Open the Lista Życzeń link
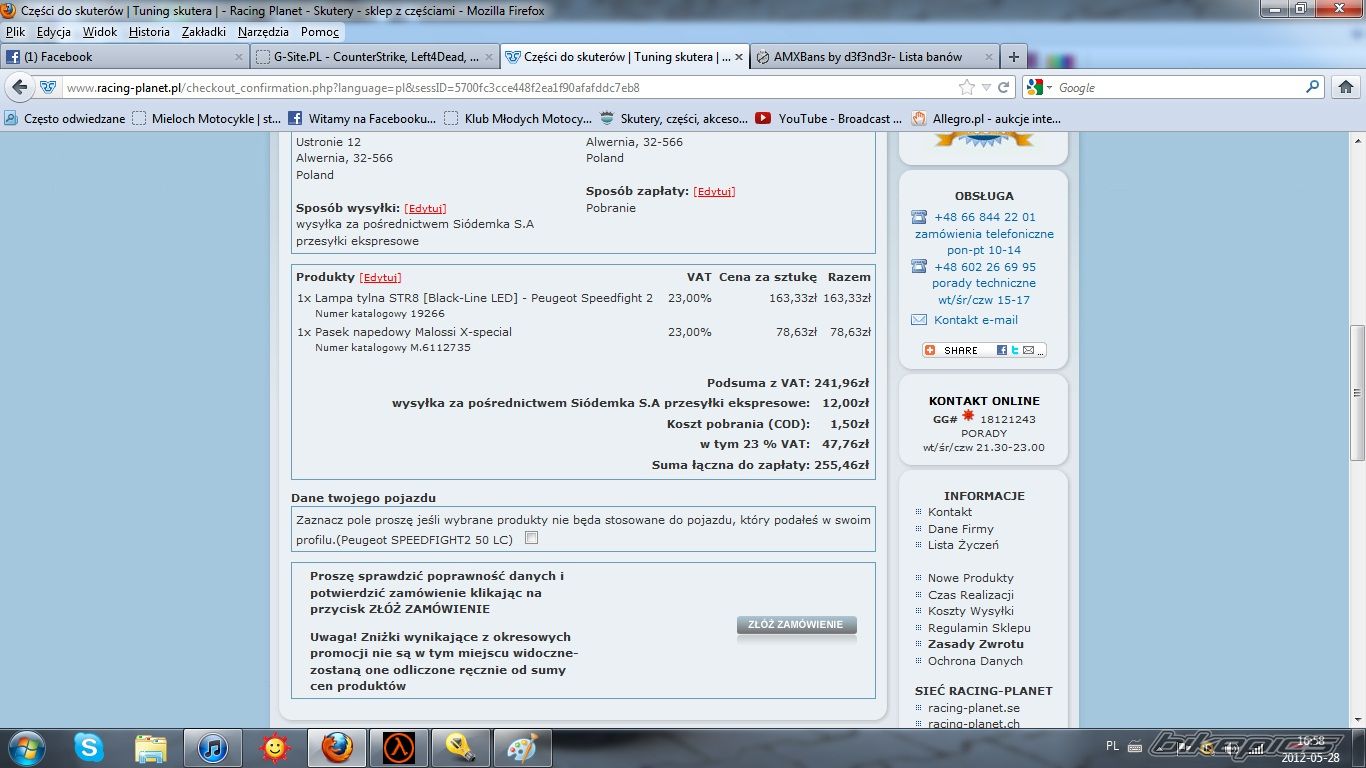 963,545
